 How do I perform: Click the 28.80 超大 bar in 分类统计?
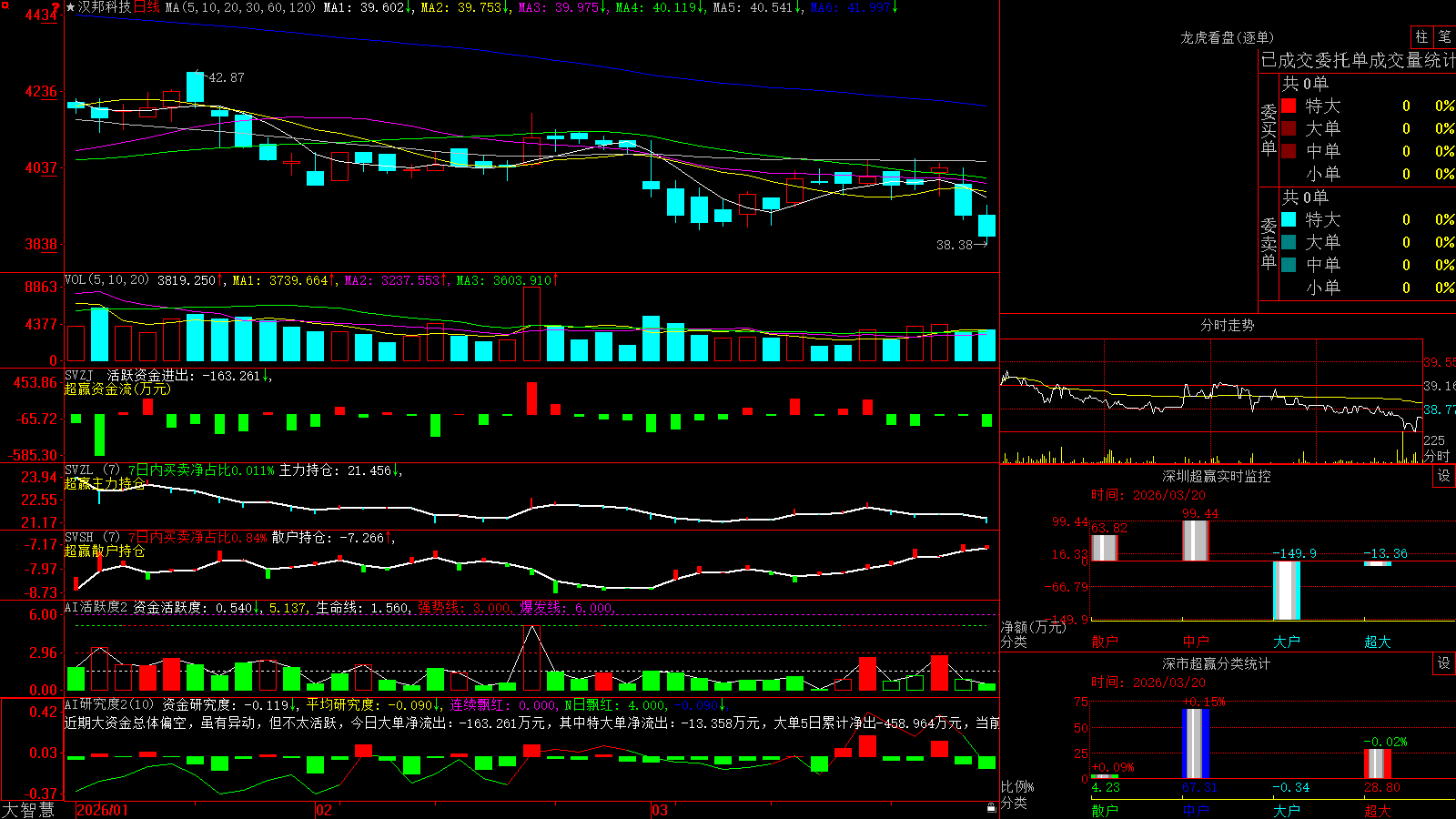1378,763
